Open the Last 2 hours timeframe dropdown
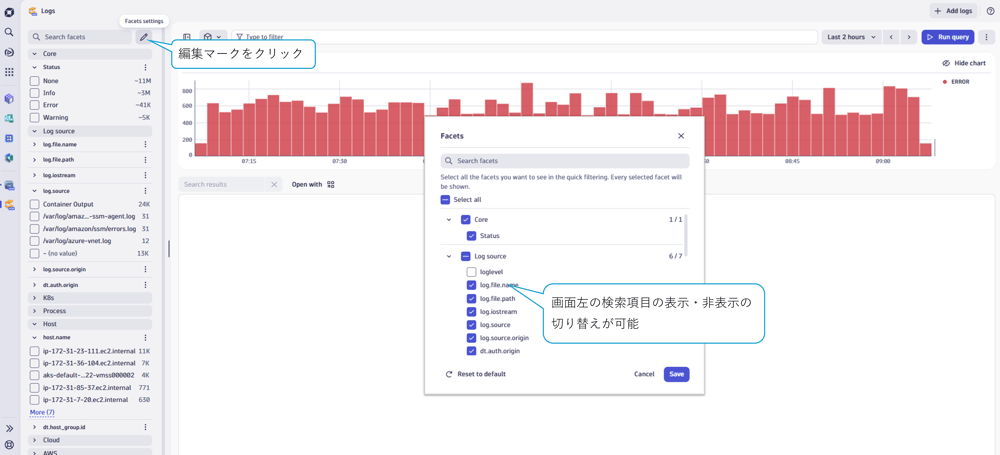Viewport: 1000px width, 455px height. 851,37
